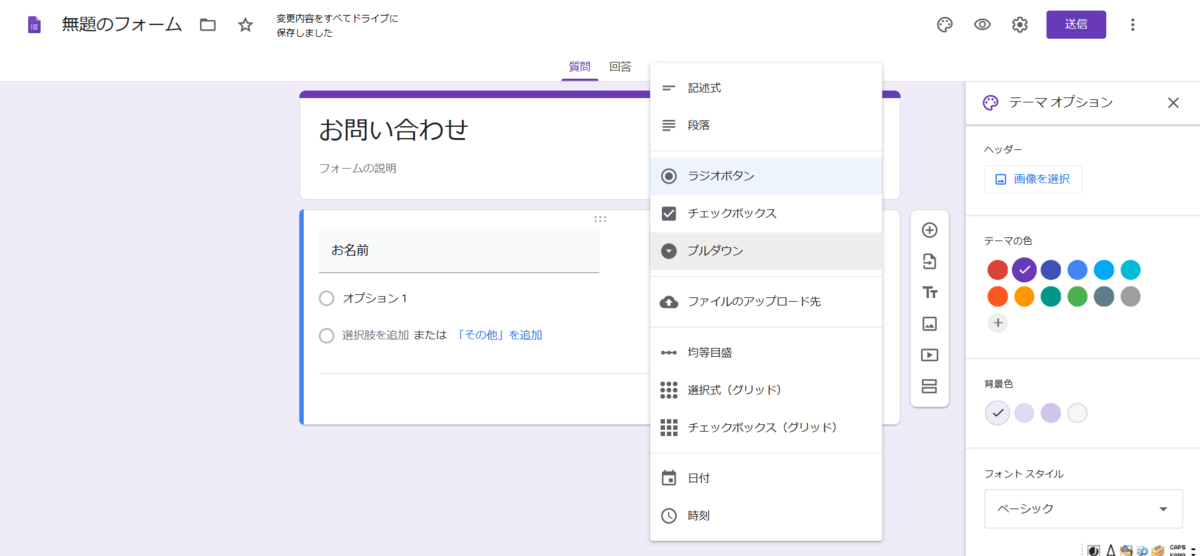Select プルダウン question type
Viewport: 1200px width, 556px height.
[x=766, y=251]
